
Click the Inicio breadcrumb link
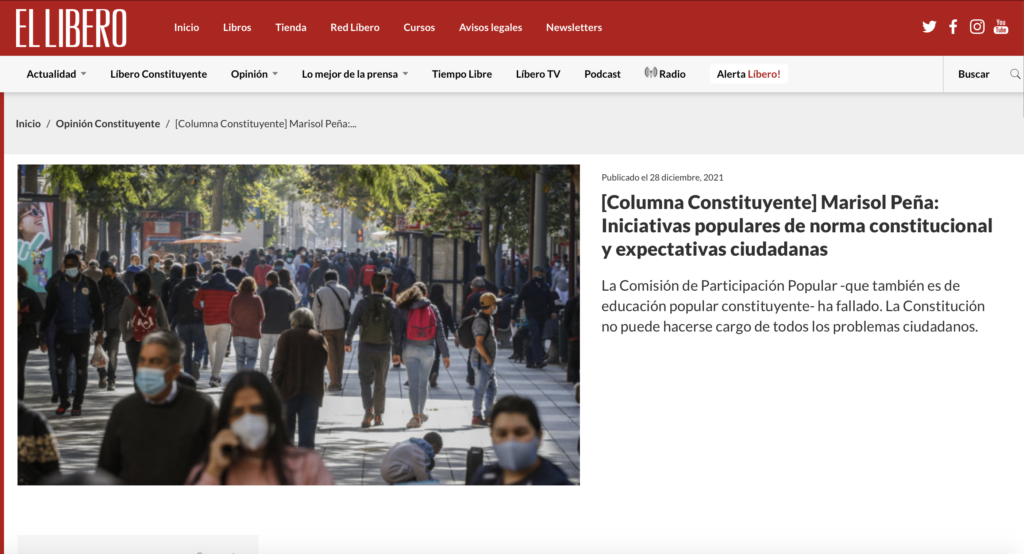[x=28, y=124]
